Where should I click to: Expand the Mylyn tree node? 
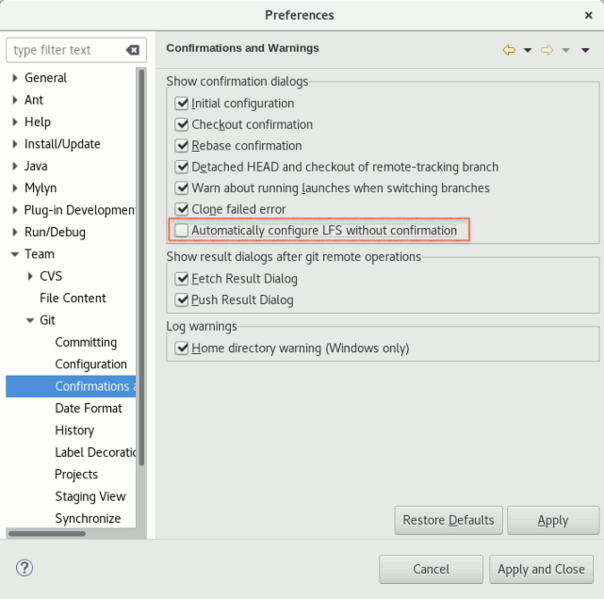[x=15, y=188]
